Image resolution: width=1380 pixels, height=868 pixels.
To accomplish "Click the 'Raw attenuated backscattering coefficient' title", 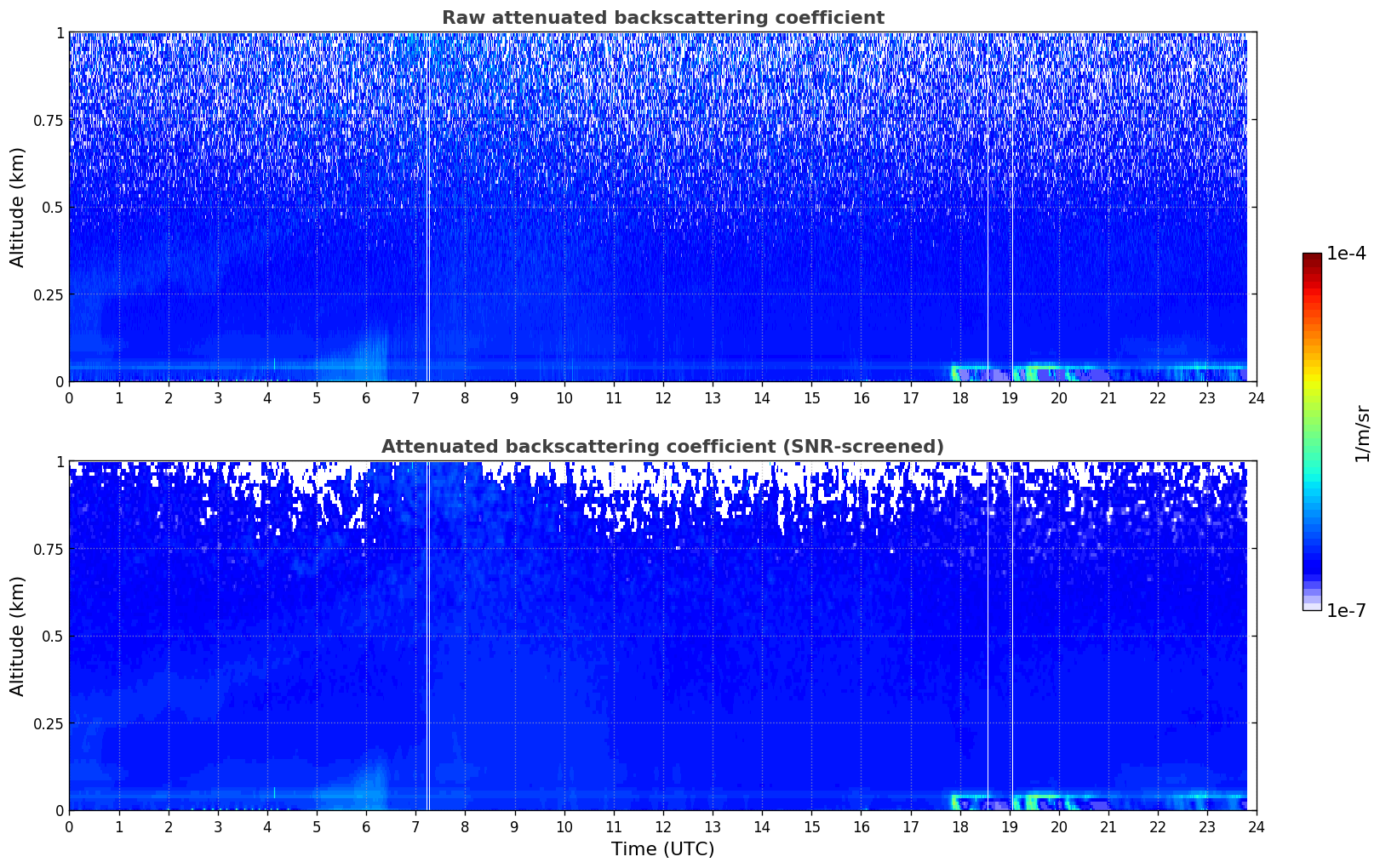I will tap(662, 18).
